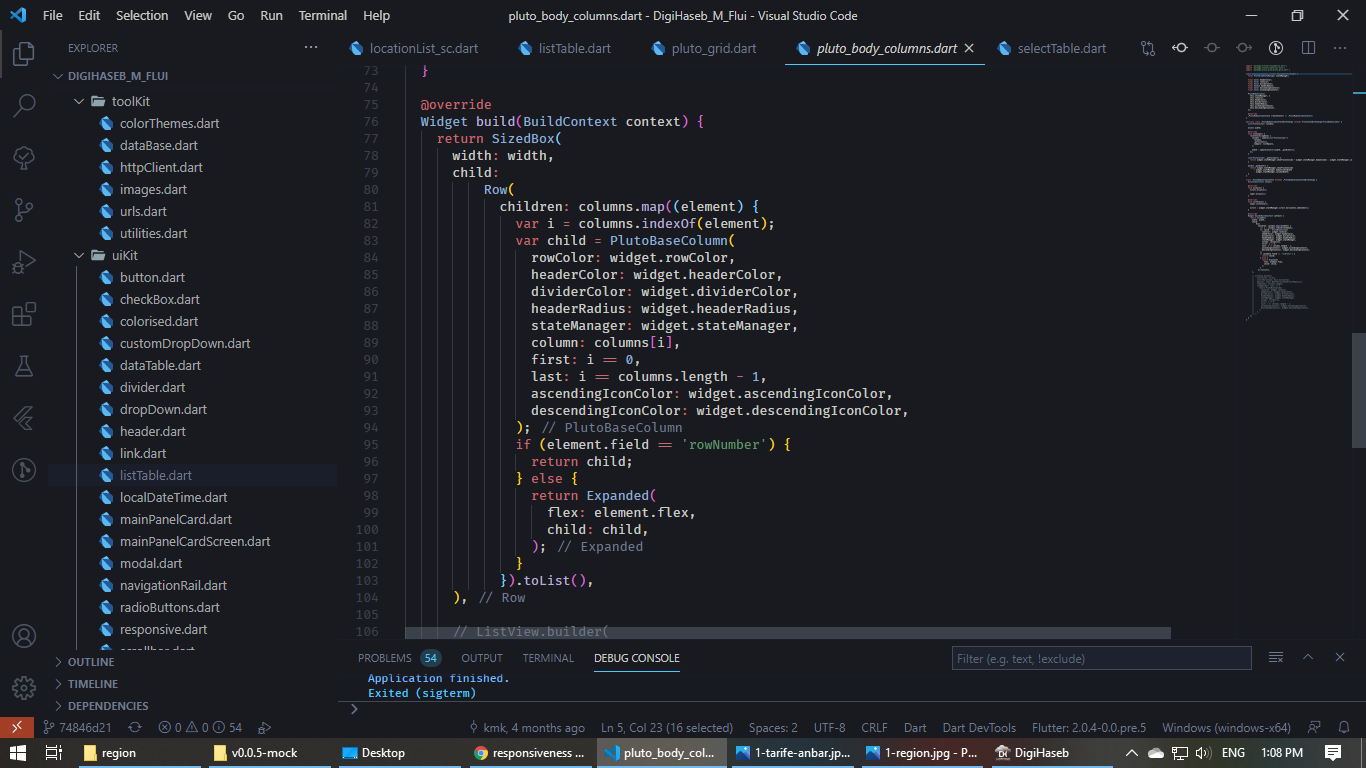Open the Search view in the activity bar
1366x768 pixels.
coord(24,104)
